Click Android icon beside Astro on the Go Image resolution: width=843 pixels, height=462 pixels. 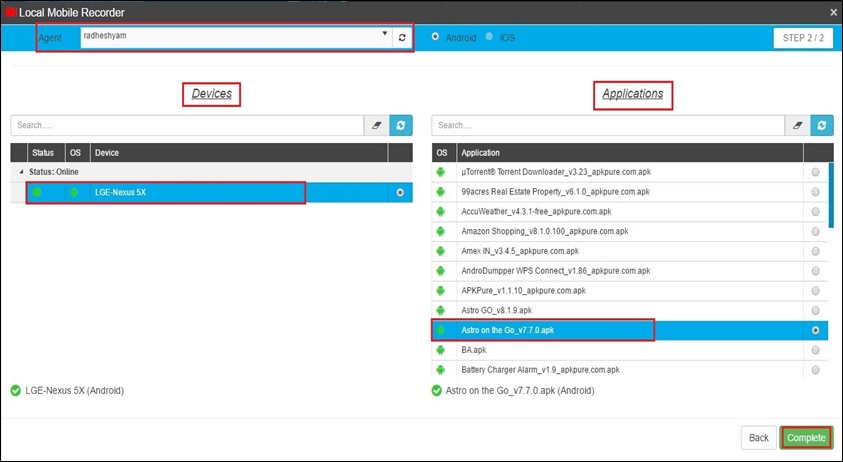click(441, 330)
